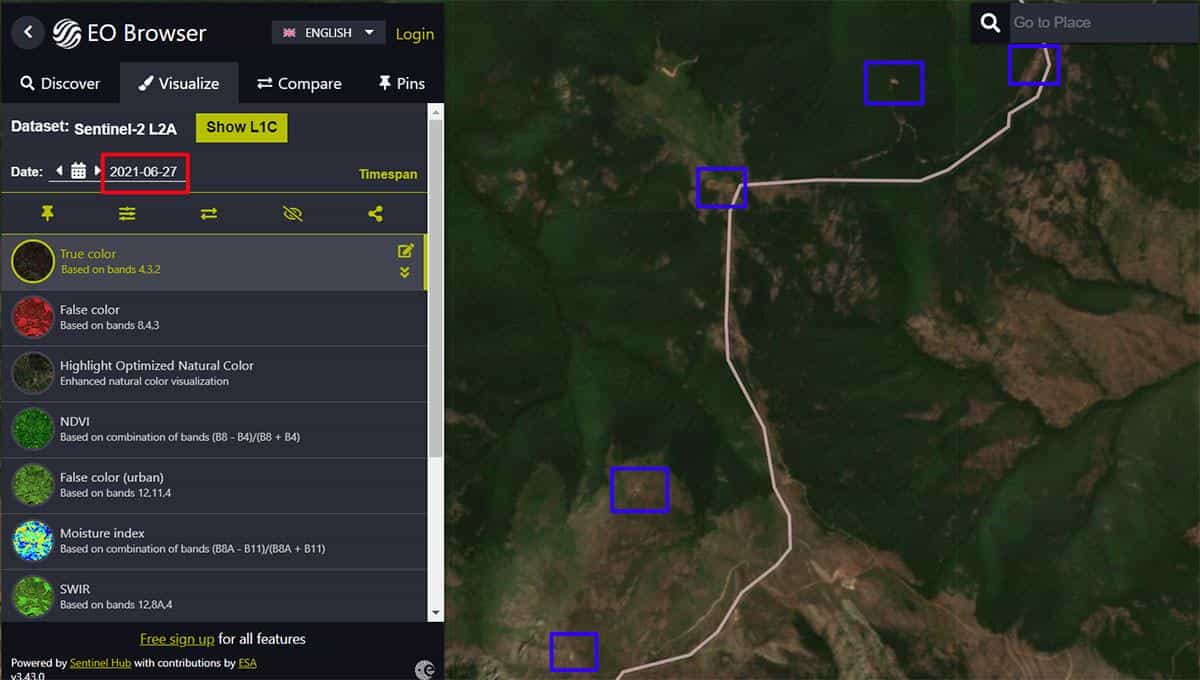
Task: Switch to the Compare tab
Action: pyautogui.click(x=299, y=84)
